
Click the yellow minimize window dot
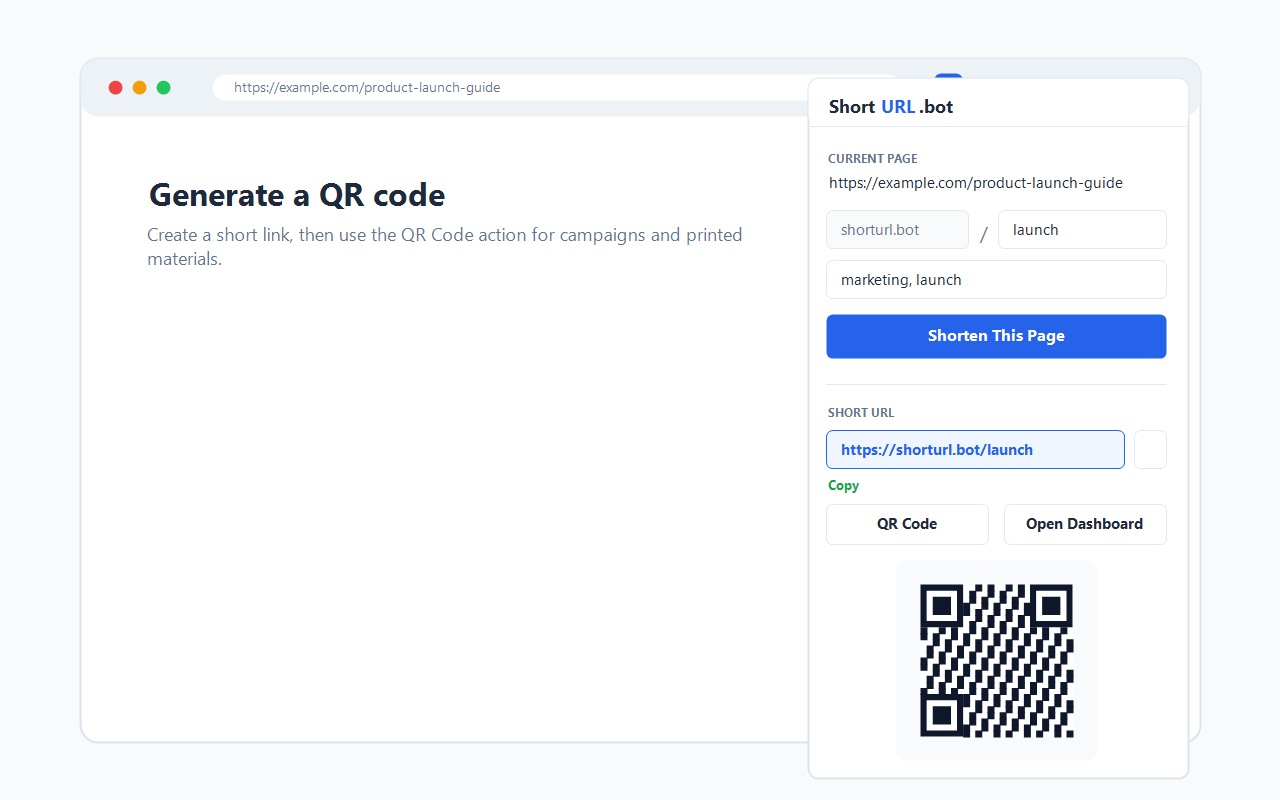[x=140, y=88]
